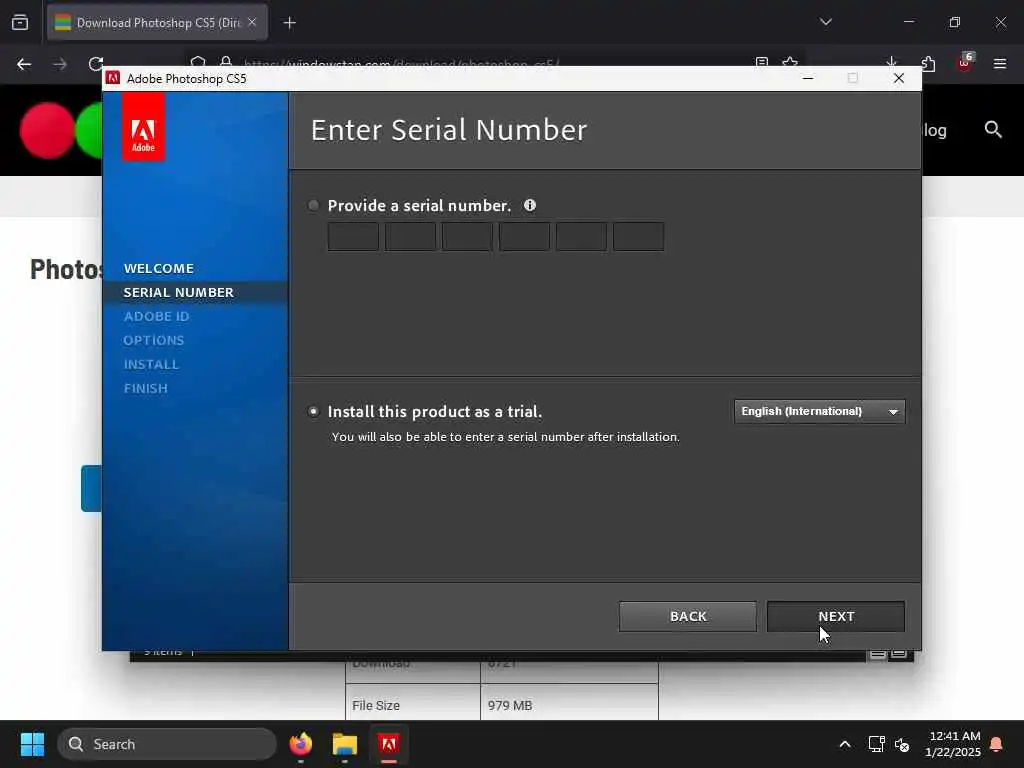Focus the fourth serial number field
Image resolution: width=1024 pixels, height=768 pixels.
click(524, 236)
